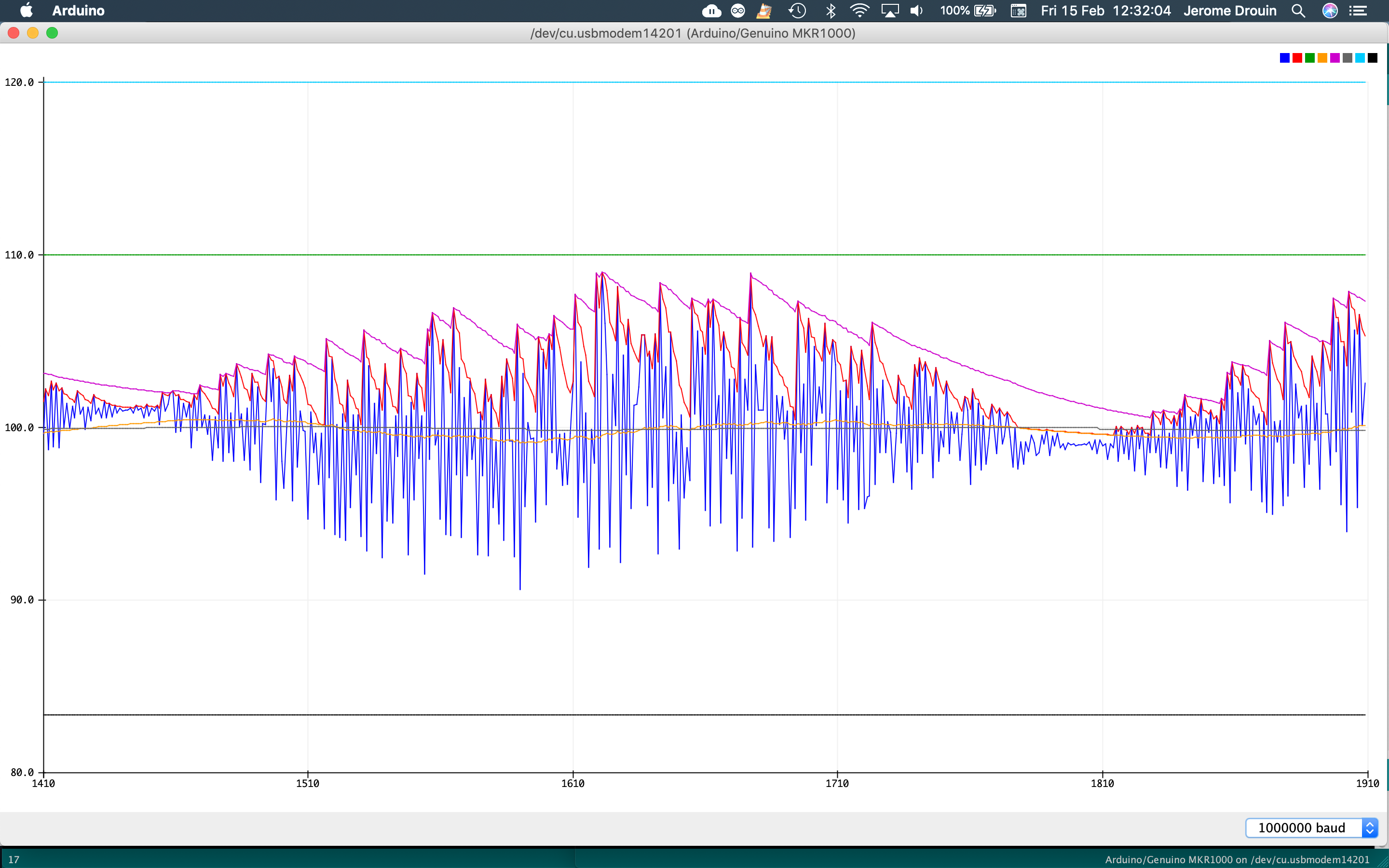Click the 120.0 y-axis label

point(19,82)
